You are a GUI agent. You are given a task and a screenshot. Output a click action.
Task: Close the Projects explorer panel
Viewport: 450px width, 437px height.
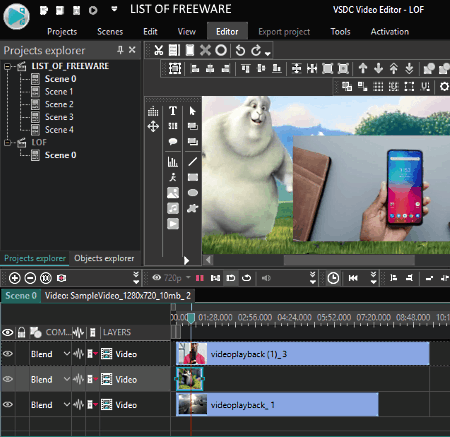click(132, 50)
